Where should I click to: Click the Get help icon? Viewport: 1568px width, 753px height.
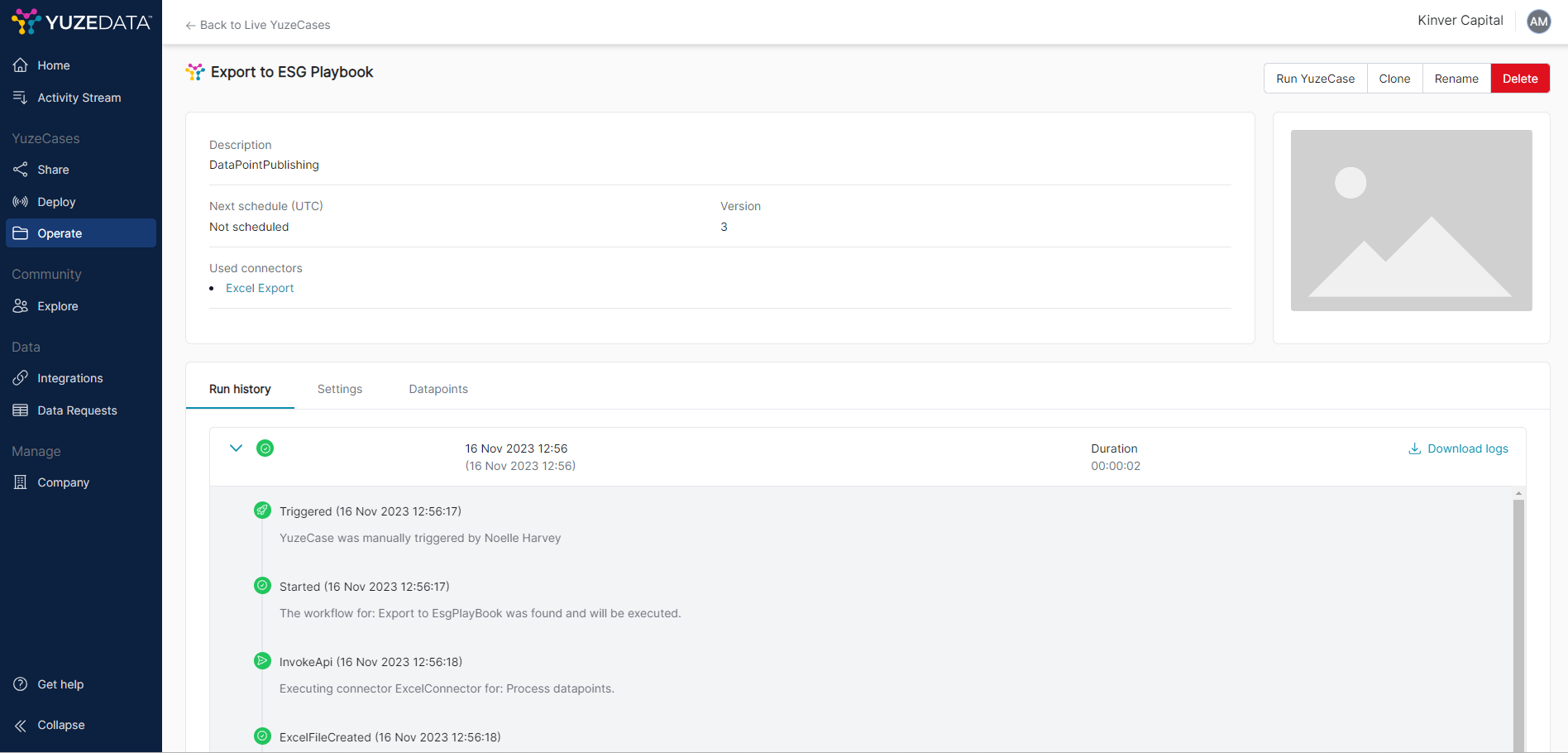[x=21, y=684]
